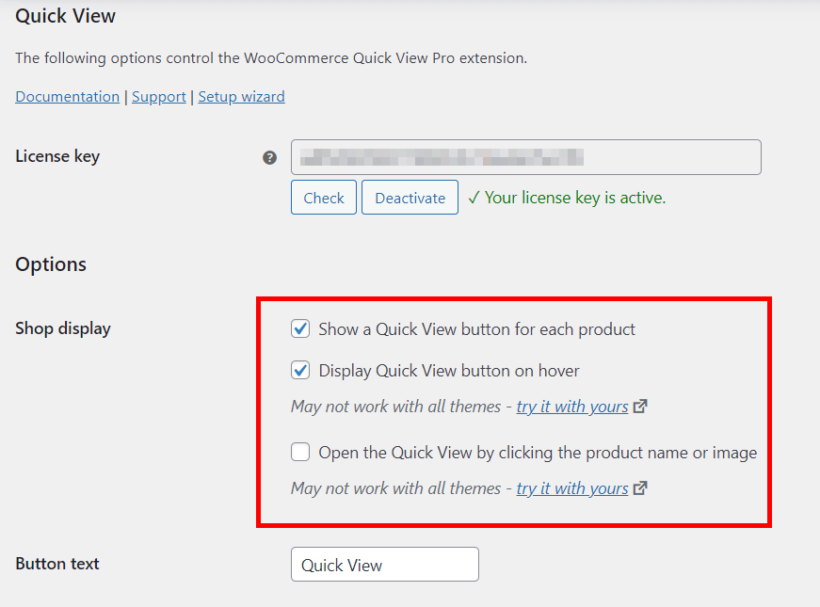Disable 'Show a Quick View button for each product'
The width and height of the screenshot is (820, 607).
click(x=301, y=328)
